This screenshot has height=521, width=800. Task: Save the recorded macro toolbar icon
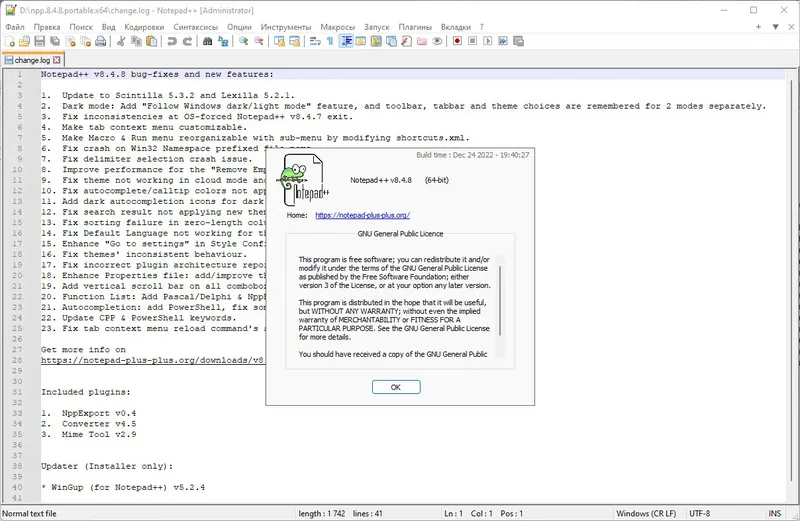click(x=518, y=41)
